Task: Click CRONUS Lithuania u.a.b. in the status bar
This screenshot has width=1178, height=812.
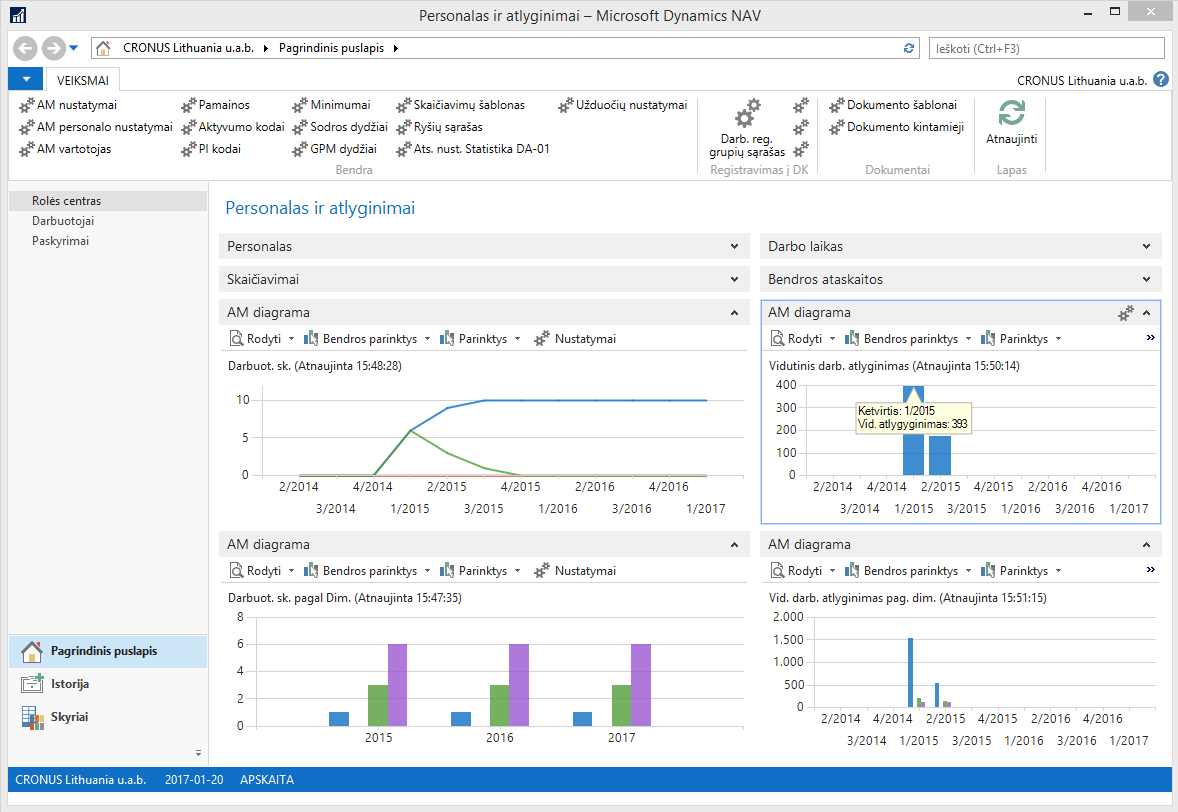Action: pos(80,780)
